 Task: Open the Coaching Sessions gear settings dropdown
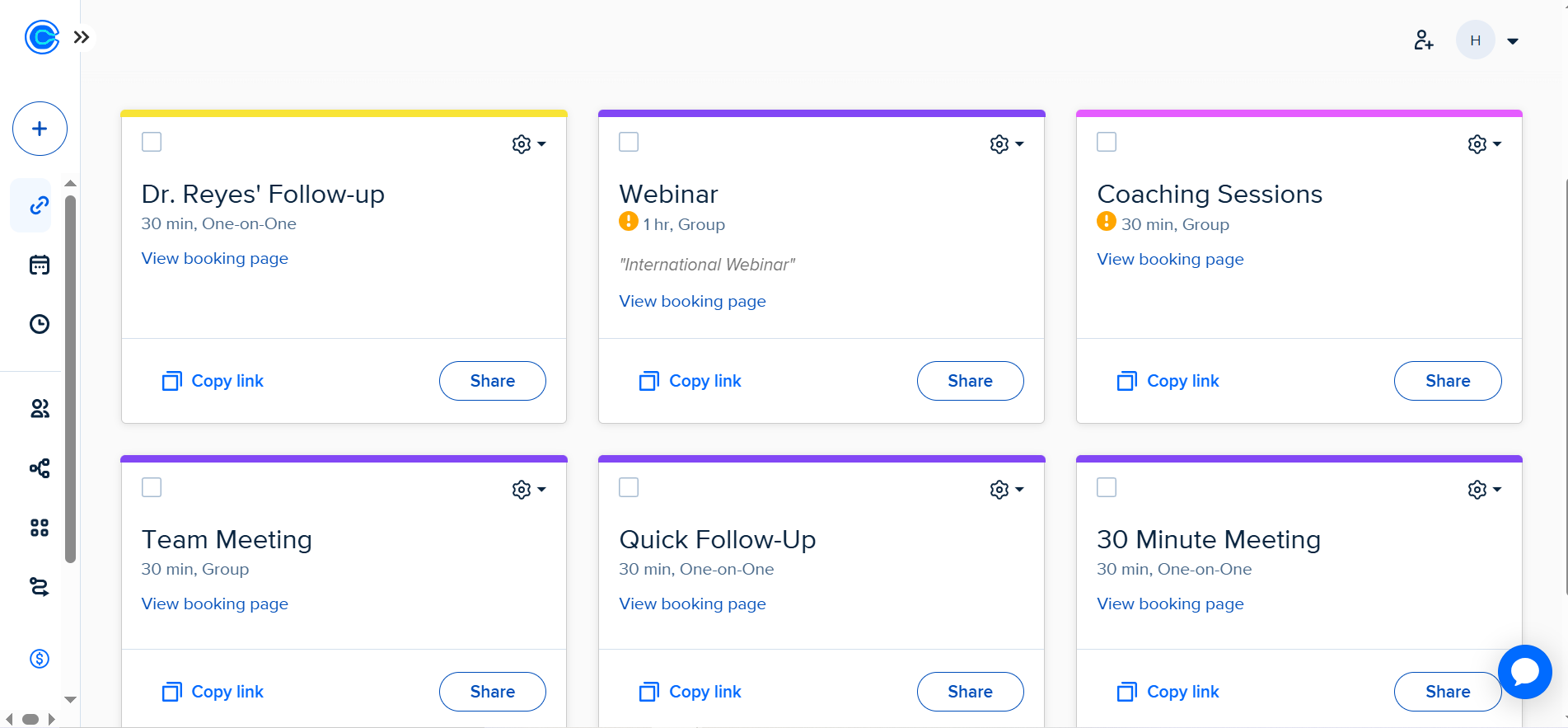(x=1484, y=144)
